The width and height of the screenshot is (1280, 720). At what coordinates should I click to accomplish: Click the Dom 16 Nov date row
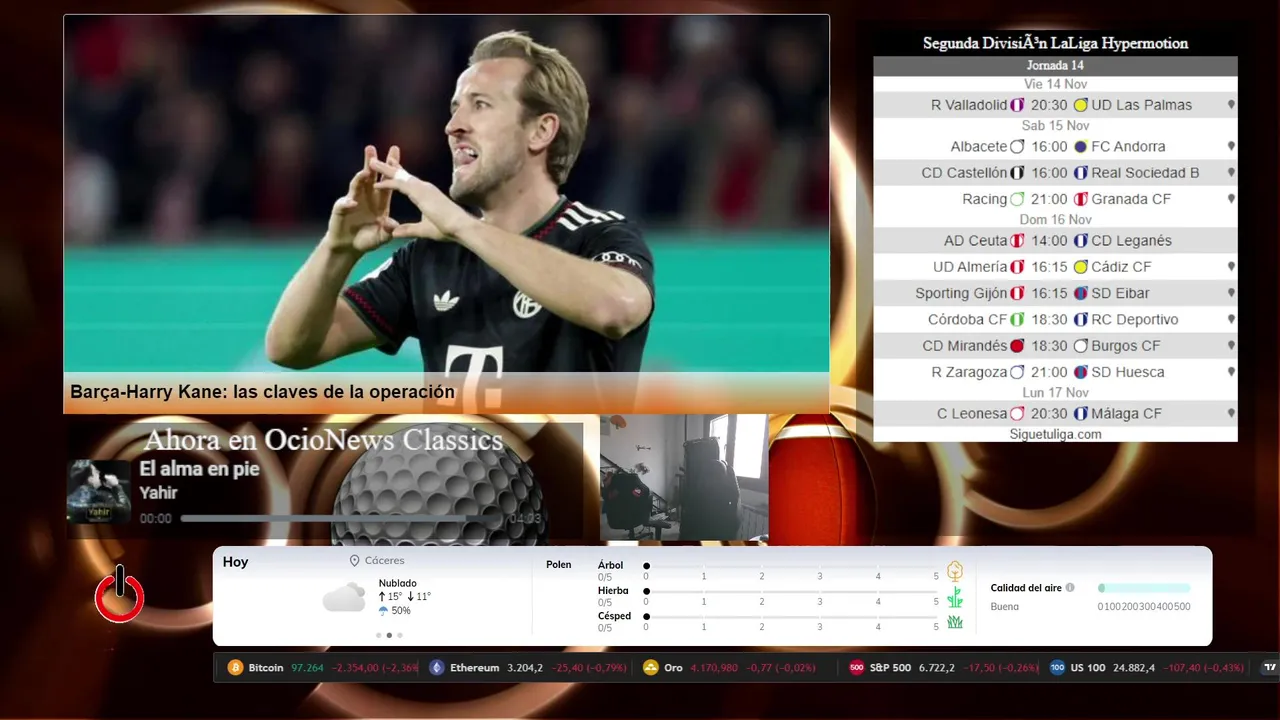1055,220
